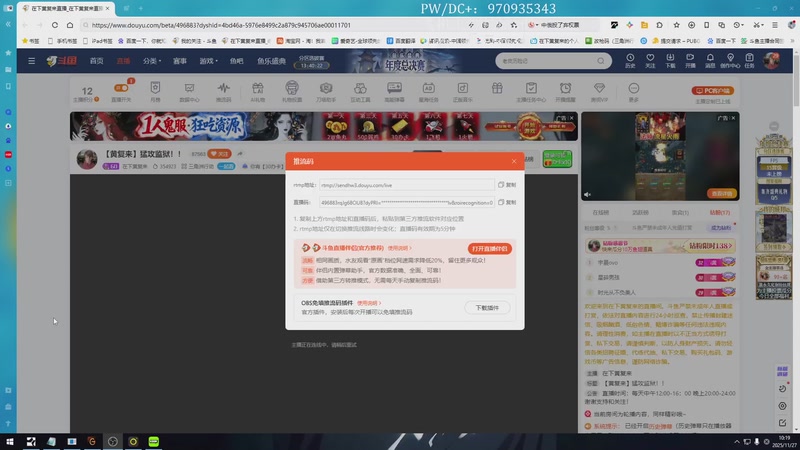The height and width of the screenshot is (450, 800).
Task: Go to 首页 home nav item
Action: 96,61
